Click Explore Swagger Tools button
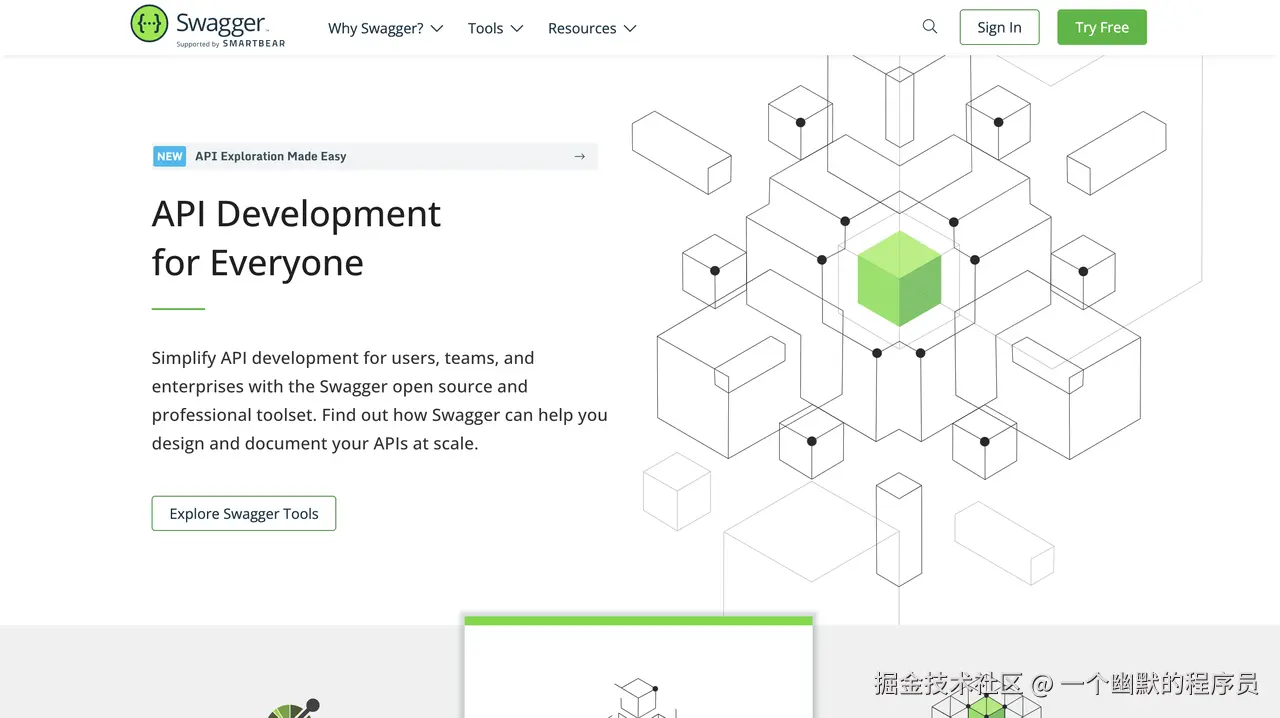The width and height of the screenshot is (1280, 718). (x=244, y=513)
